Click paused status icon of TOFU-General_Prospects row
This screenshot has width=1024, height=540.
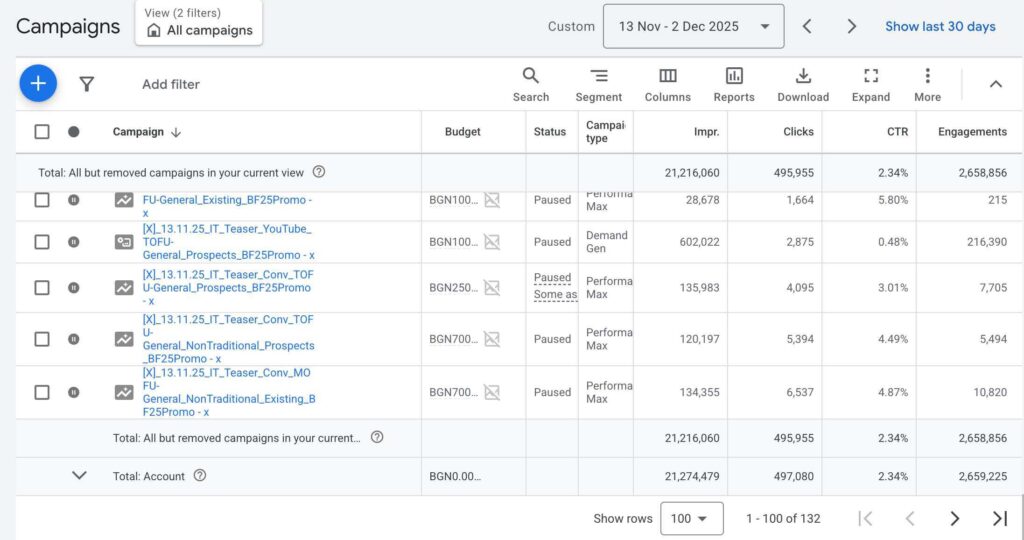click(74, 287)
